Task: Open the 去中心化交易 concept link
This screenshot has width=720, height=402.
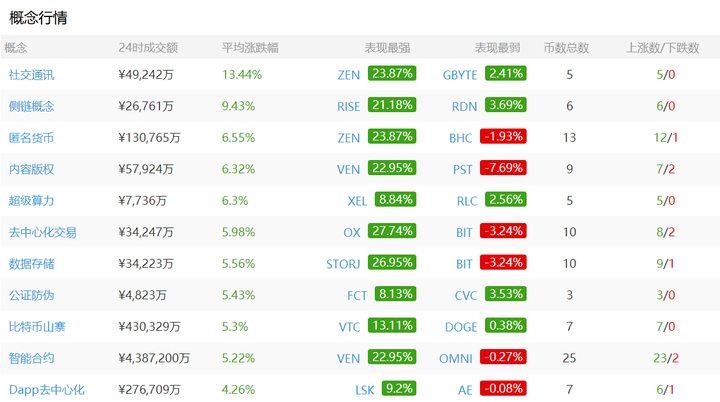Action: coord(43,232)
